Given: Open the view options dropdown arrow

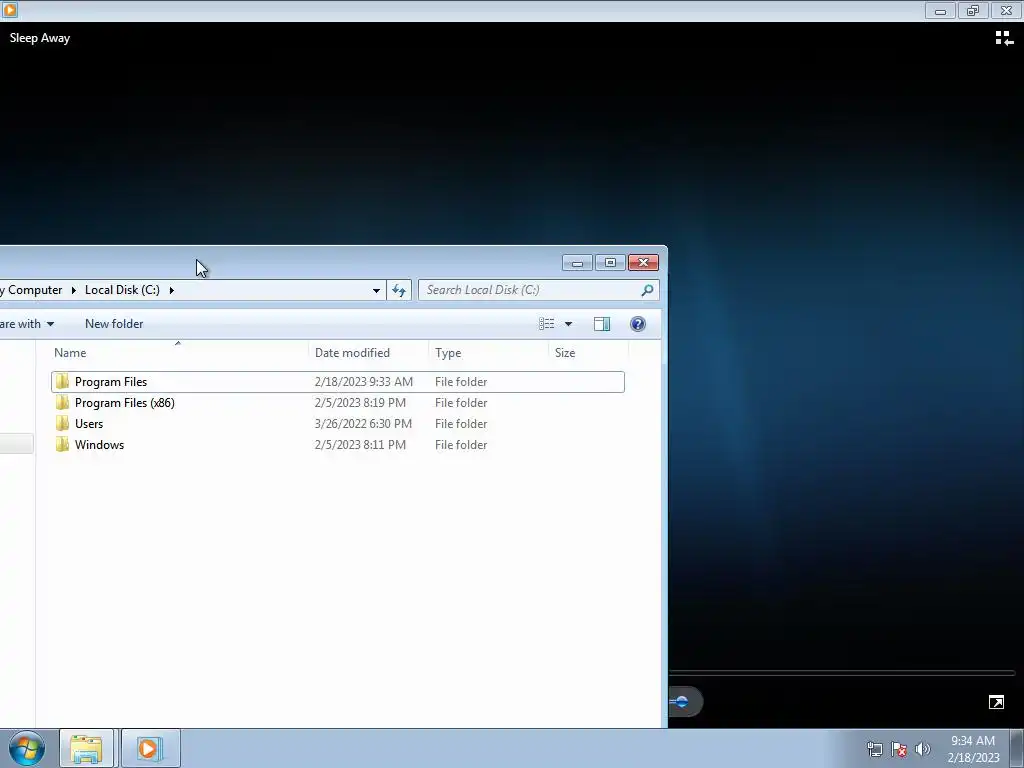Looking at the screenshot, I should pos(568,324).
